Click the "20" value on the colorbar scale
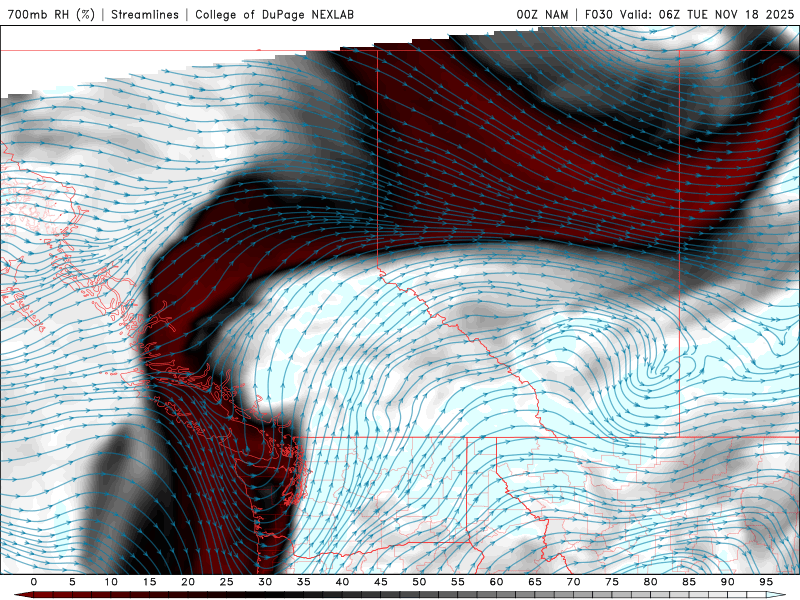Viewport: 800px width, 600px height. [x=188, y=582]
